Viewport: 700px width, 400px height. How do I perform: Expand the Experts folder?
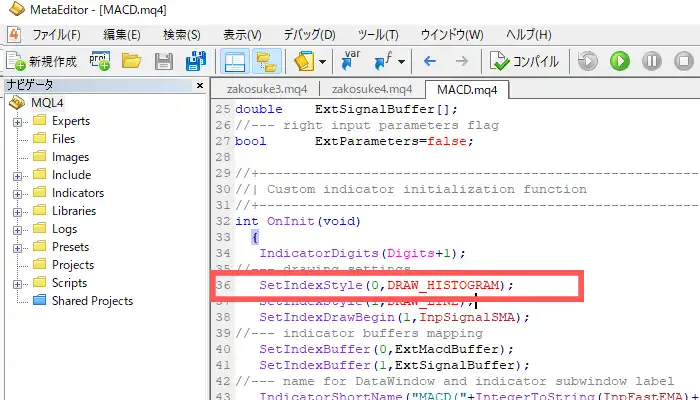click(x=17, y=122)
